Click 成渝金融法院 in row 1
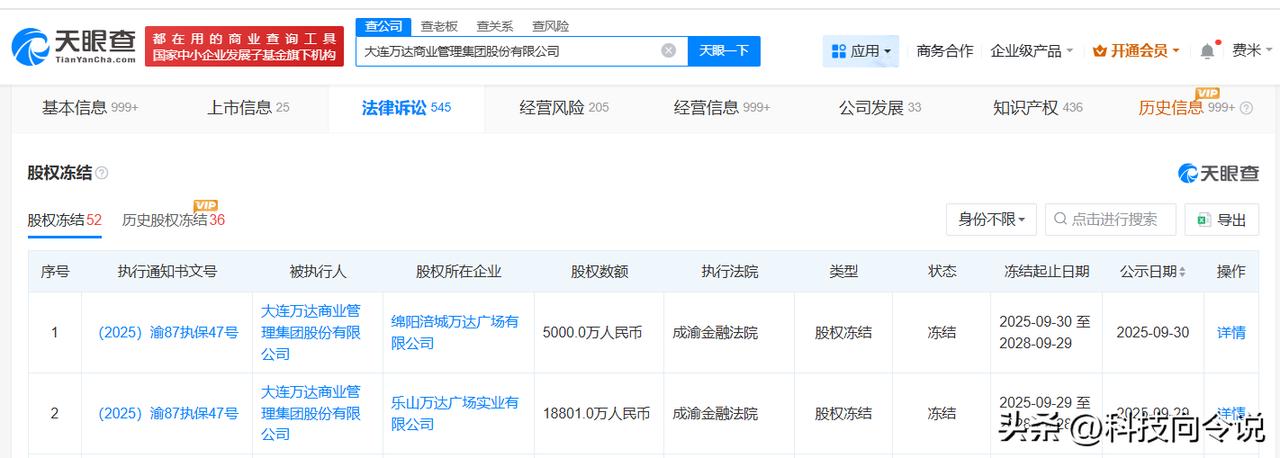Viewport: 1280px width, 458px height. (x=715, y=333)
